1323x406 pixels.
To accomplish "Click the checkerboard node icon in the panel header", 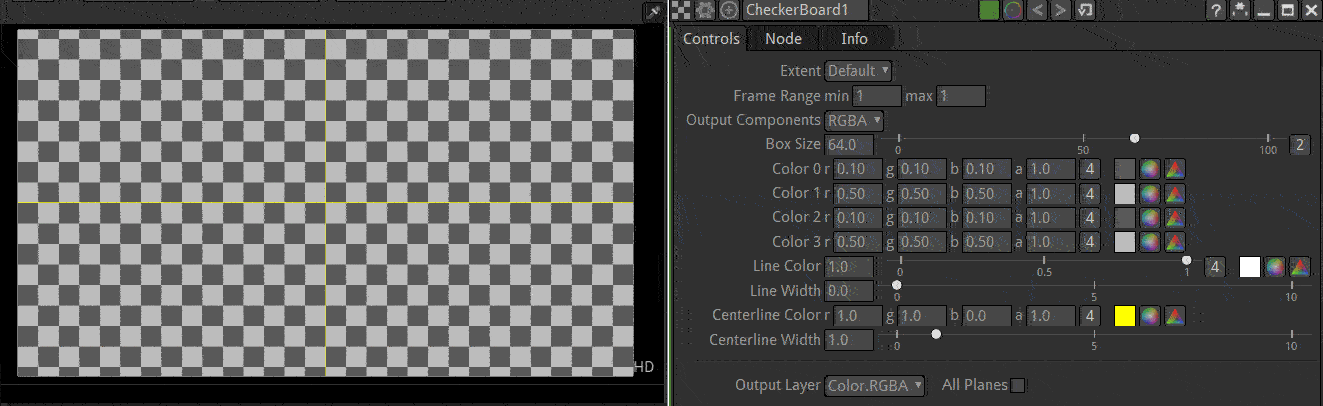I will click(x=683, y=10).
